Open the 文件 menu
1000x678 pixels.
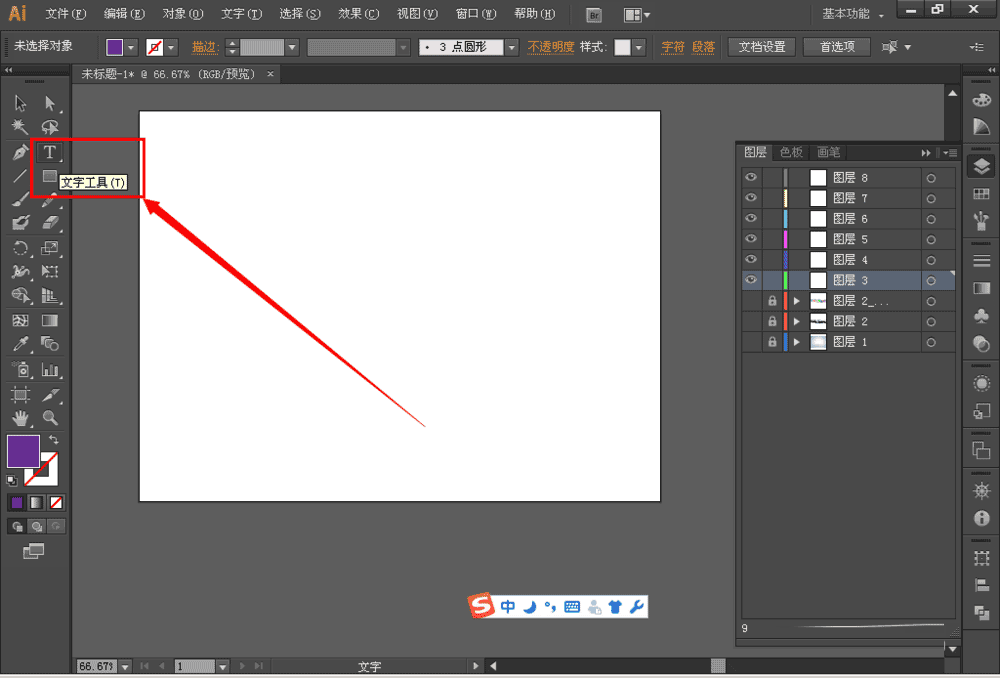[66, 14]
